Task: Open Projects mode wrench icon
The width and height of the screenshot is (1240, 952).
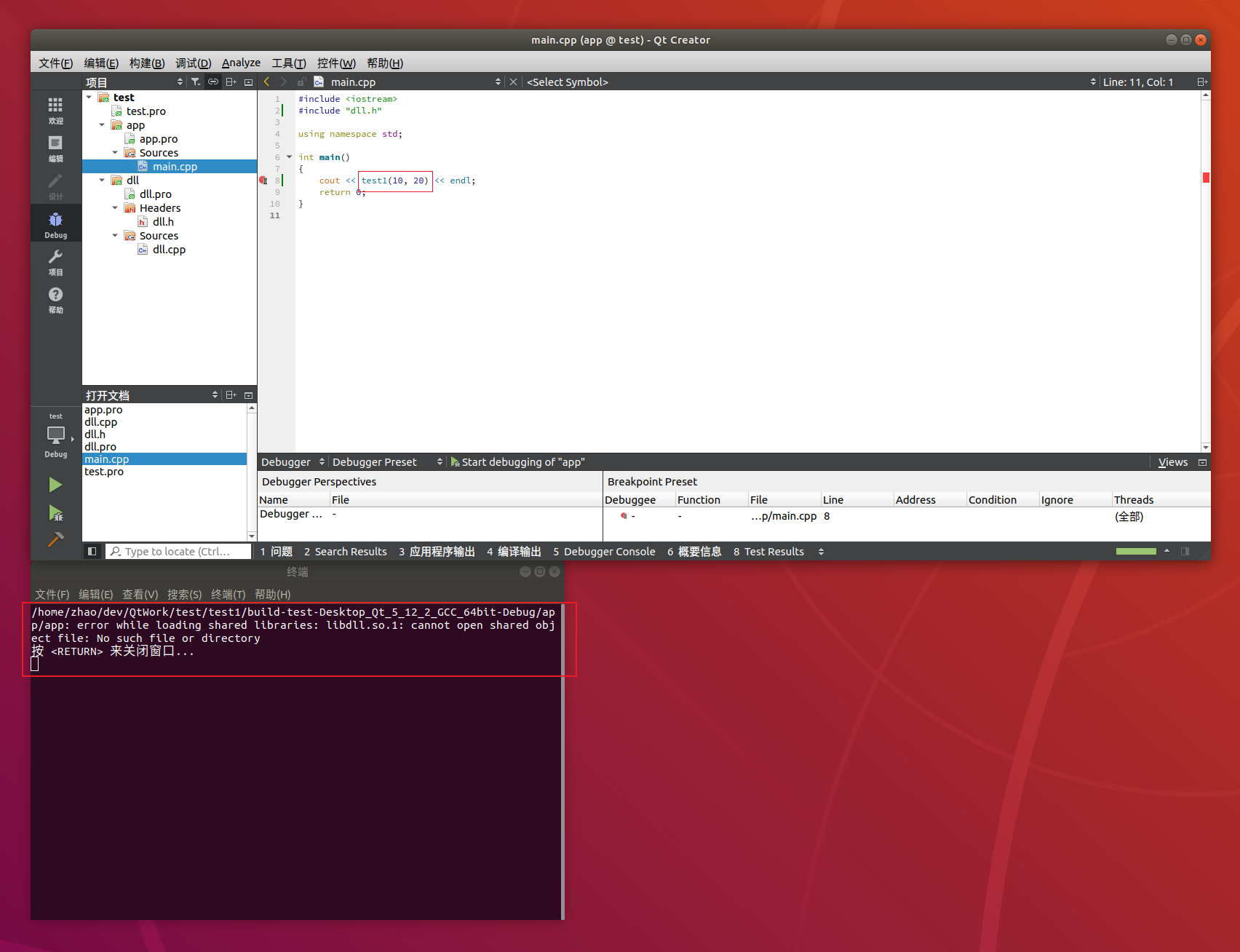Action: [55, 262]
